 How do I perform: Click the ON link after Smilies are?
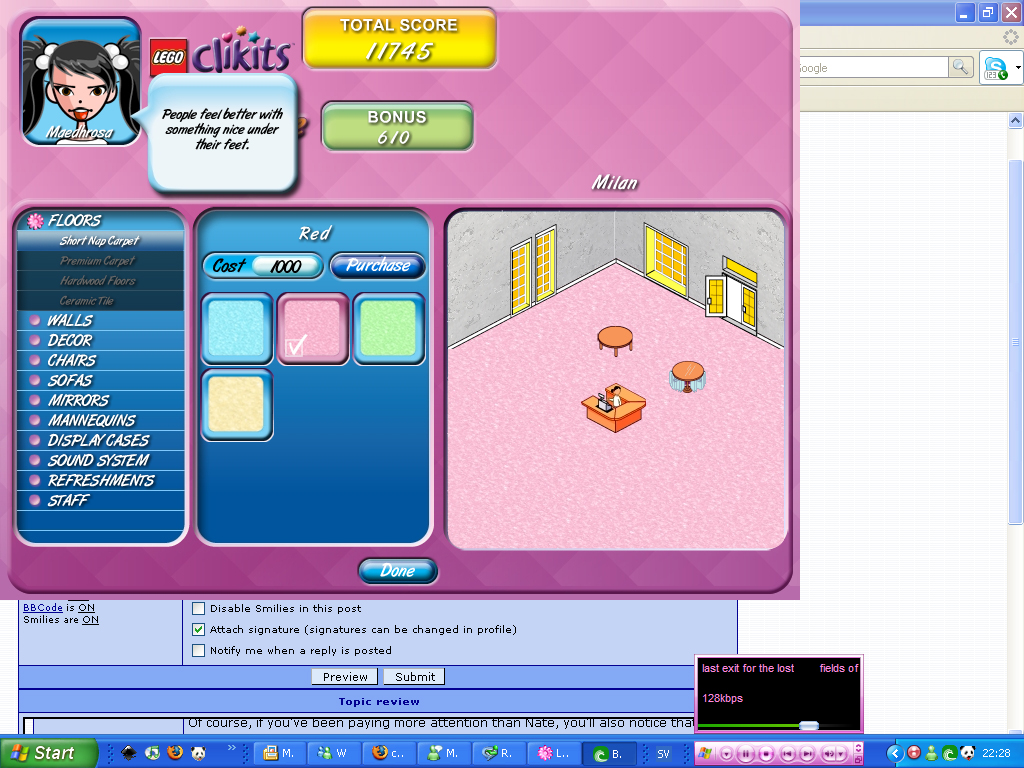click(90, 620)
